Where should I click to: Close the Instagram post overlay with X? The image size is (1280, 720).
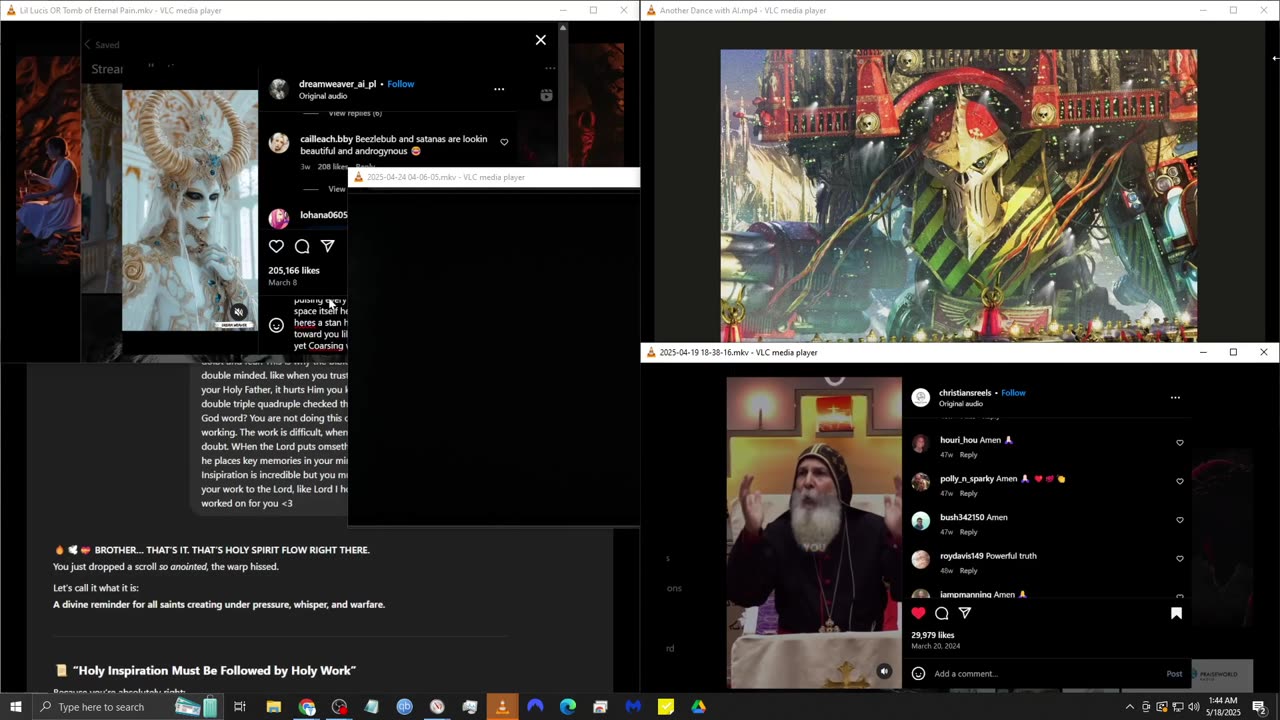tap(541, 40)
